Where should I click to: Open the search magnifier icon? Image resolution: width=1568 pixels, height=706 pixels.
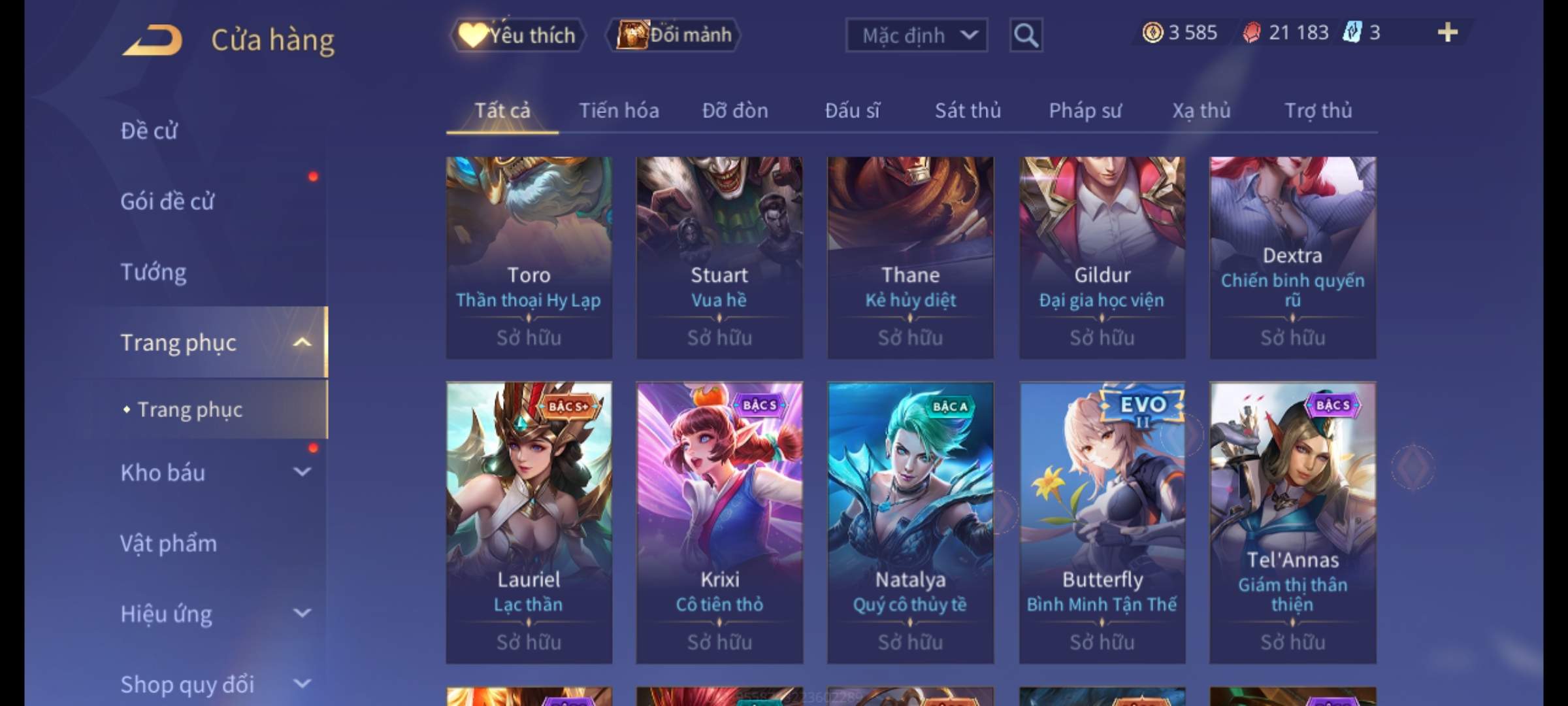pyautogui.click(x=1026, y=35)
